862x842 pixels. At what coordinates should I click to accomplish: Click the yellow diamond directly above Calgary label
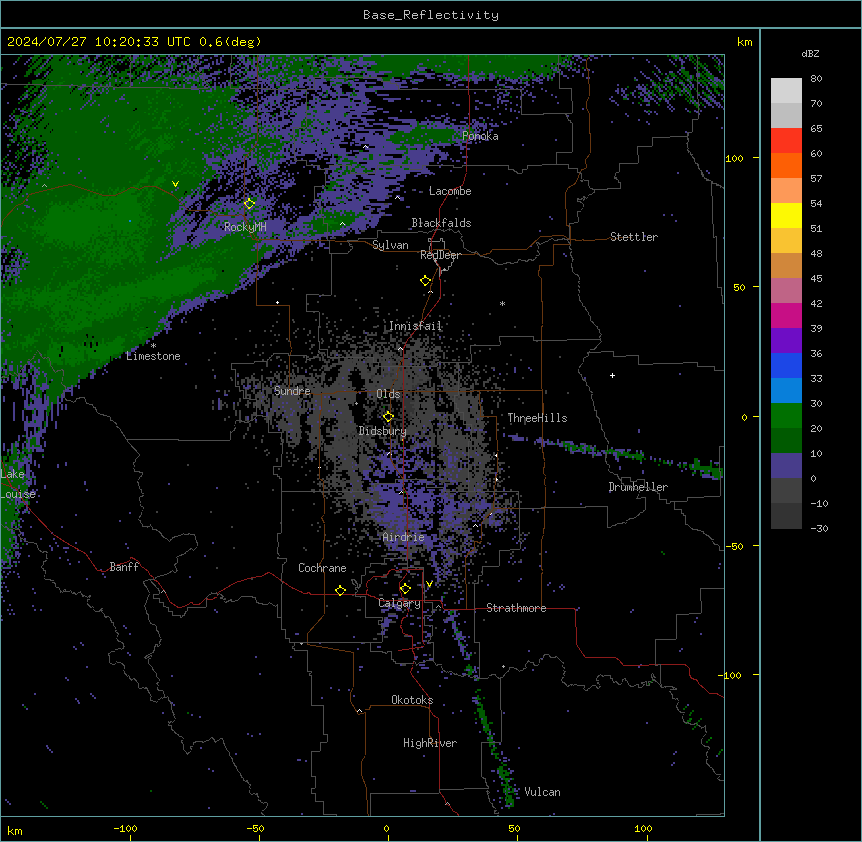pyautogui.click(x=405, y=589)
